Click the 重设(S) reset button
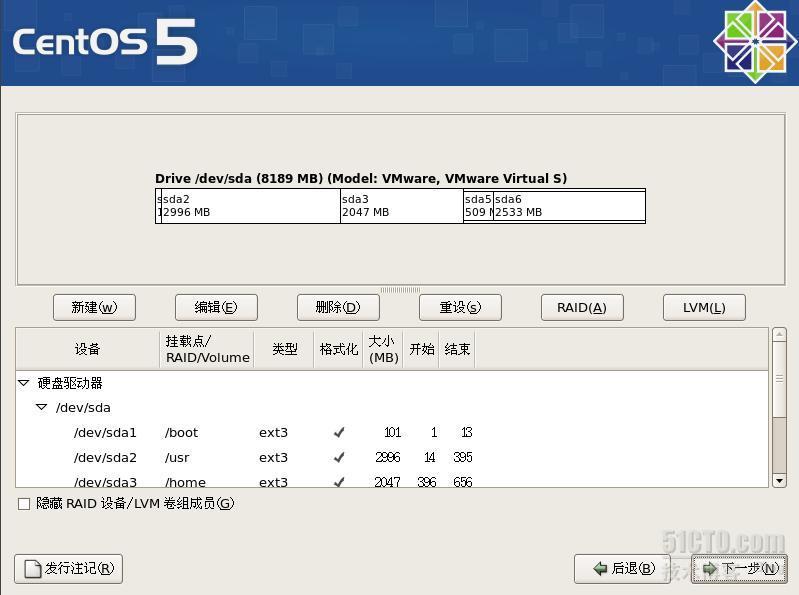 [460, 307]
